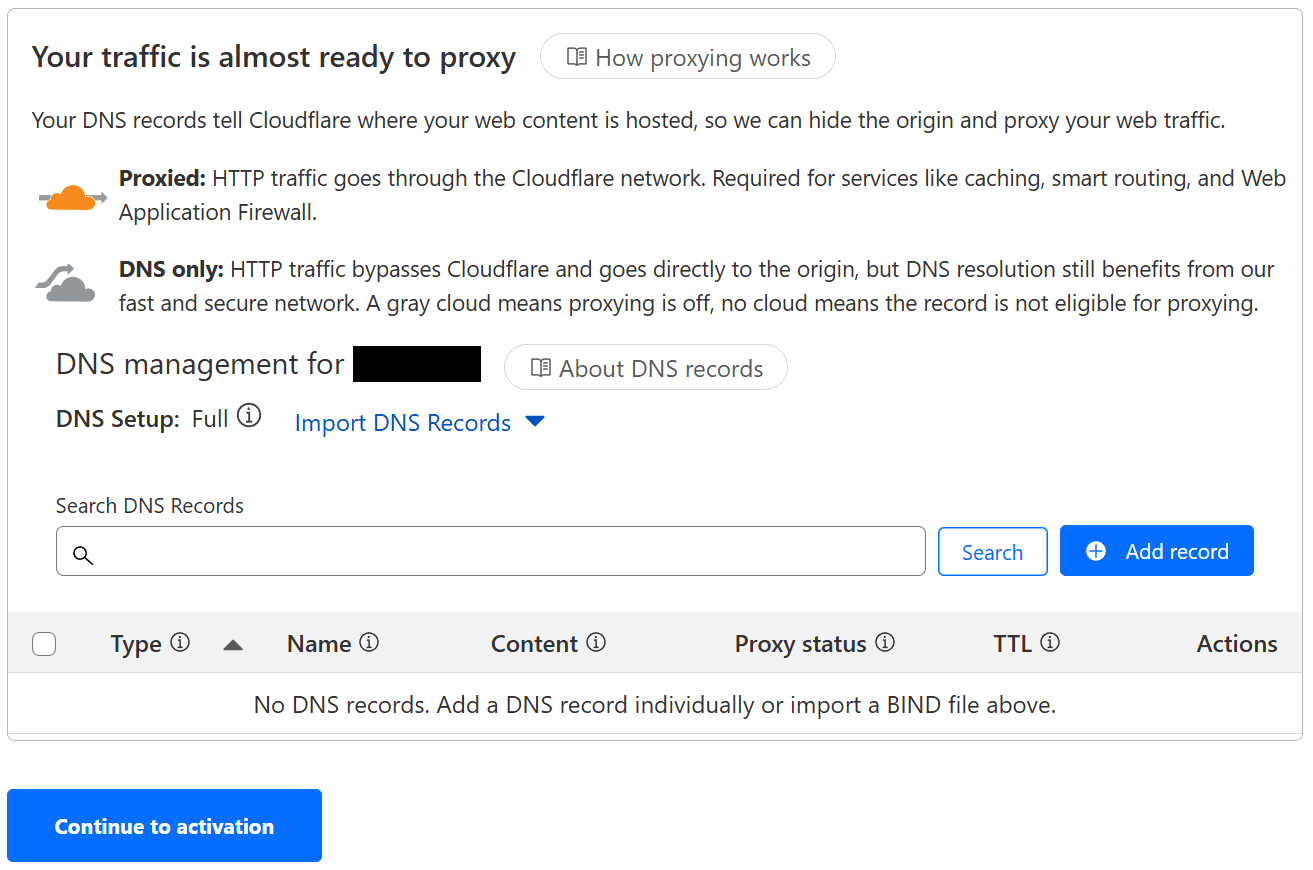Image resolution: width=1313 pixels, height=870 pixels.
Task: Click the gray DNS only cloud icon
Action: coord(64,283)
